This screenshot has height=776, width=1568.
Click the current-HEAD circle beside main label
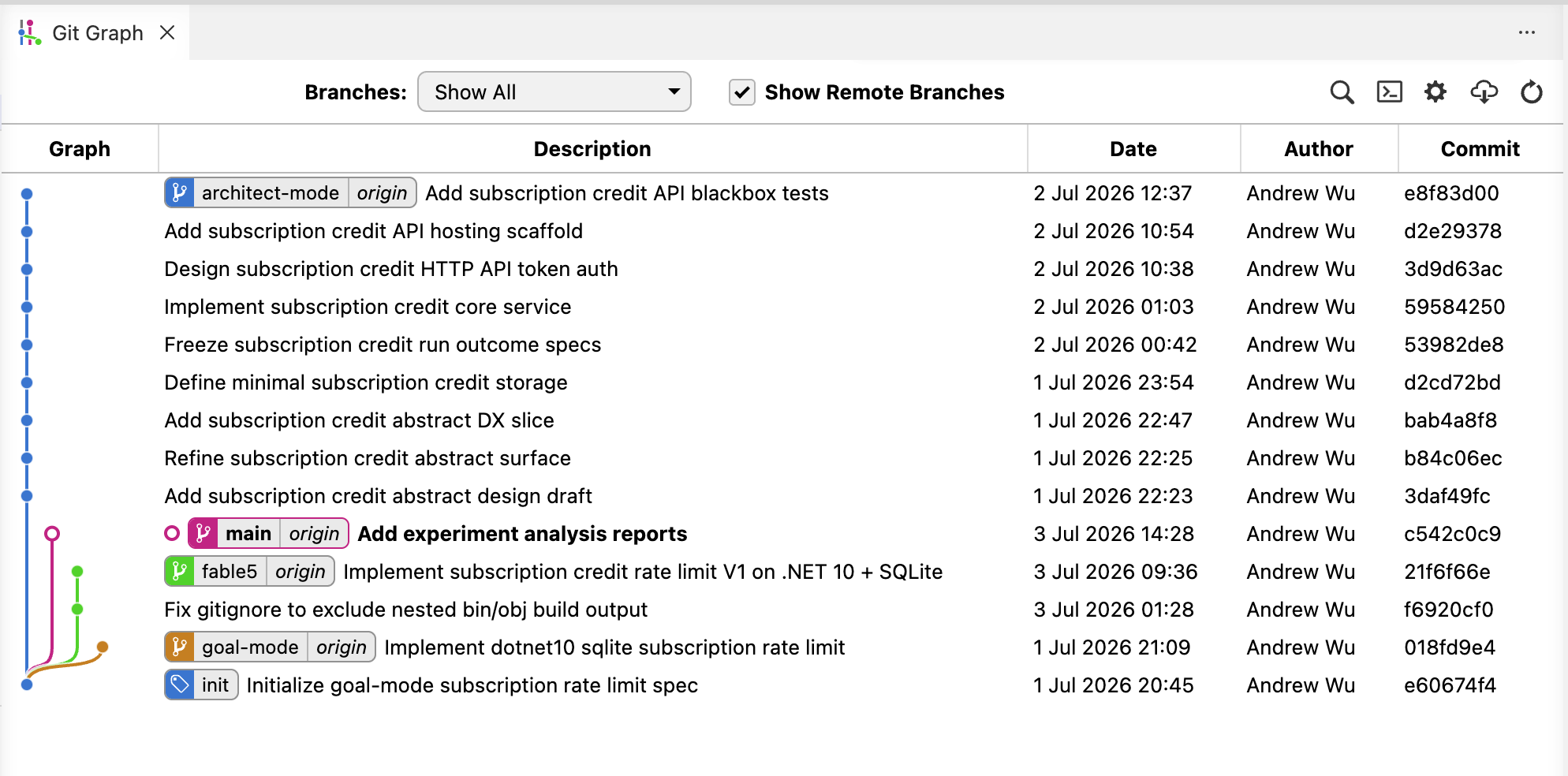[172, 534]
